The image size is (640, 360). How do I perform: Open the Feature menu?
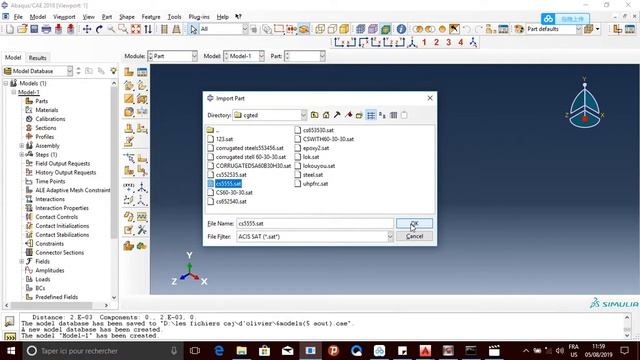pos(151,17)
